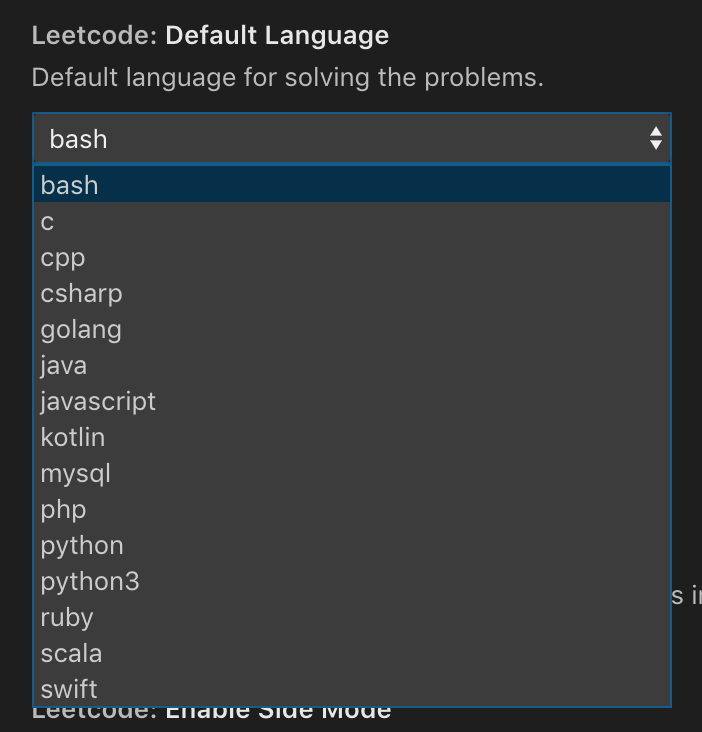Viewport: 702px width, 732px height.
Task: Click the dropdown up-down arrow indicator
Action: [x=656, y=138]
